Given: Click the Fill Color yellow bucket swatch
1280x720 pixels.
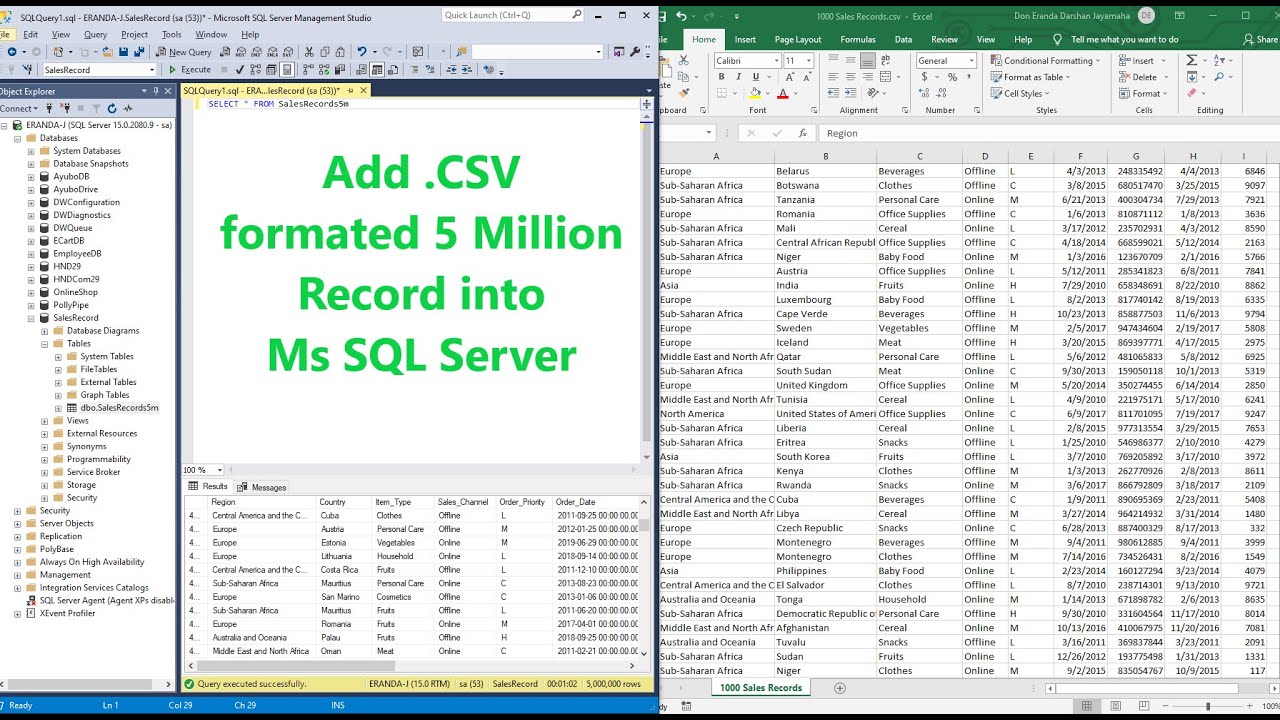Looking at the screenshot, I should click(755, 92).
